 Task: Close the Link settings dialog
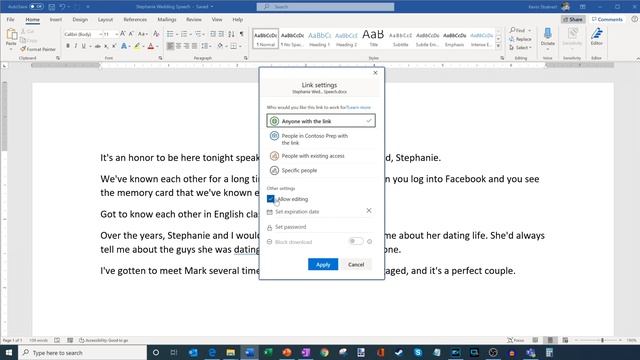tap(375, 73)
